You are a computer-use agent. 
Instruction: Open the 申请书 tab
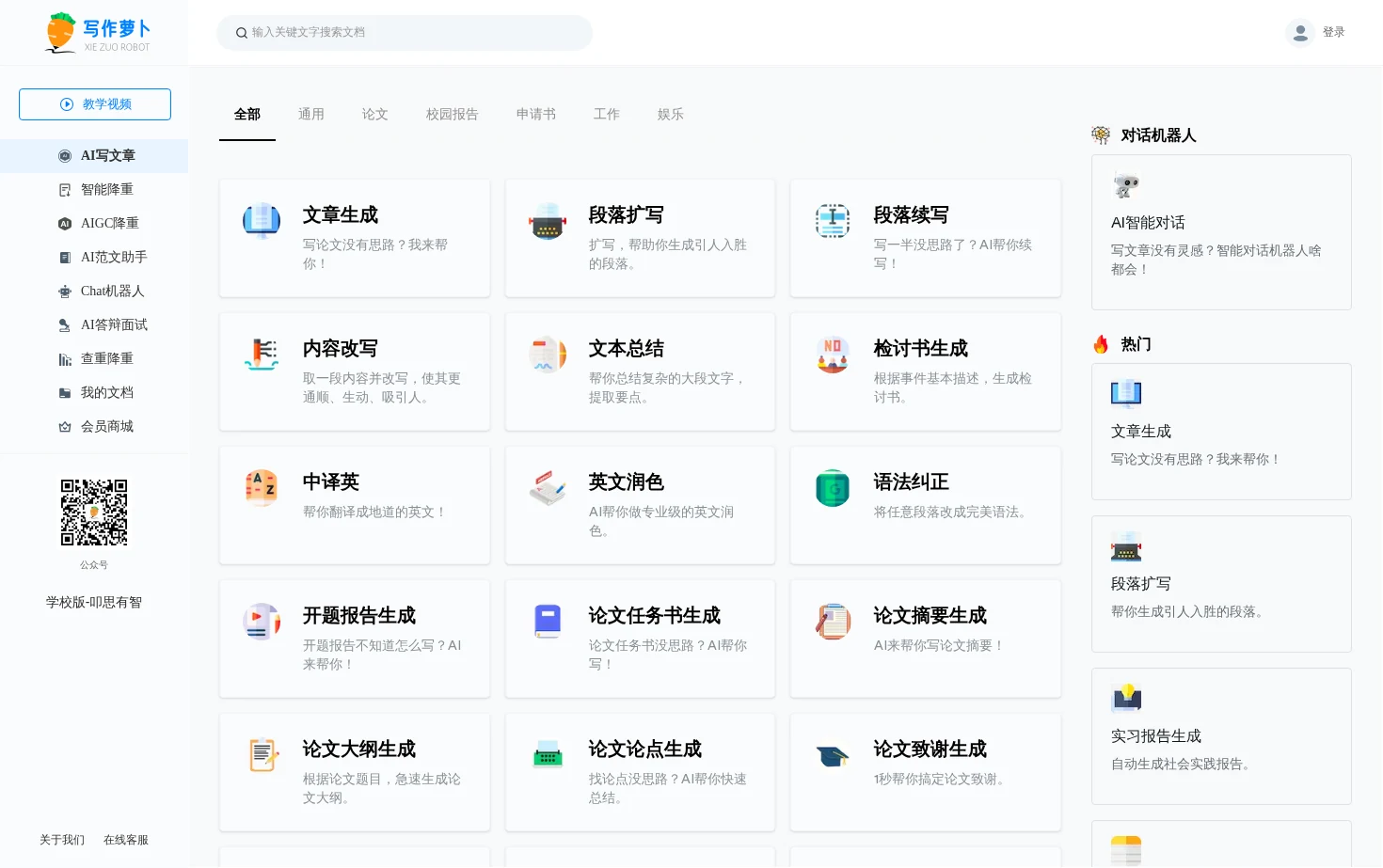pyautogui.click(x=536, y=114)
